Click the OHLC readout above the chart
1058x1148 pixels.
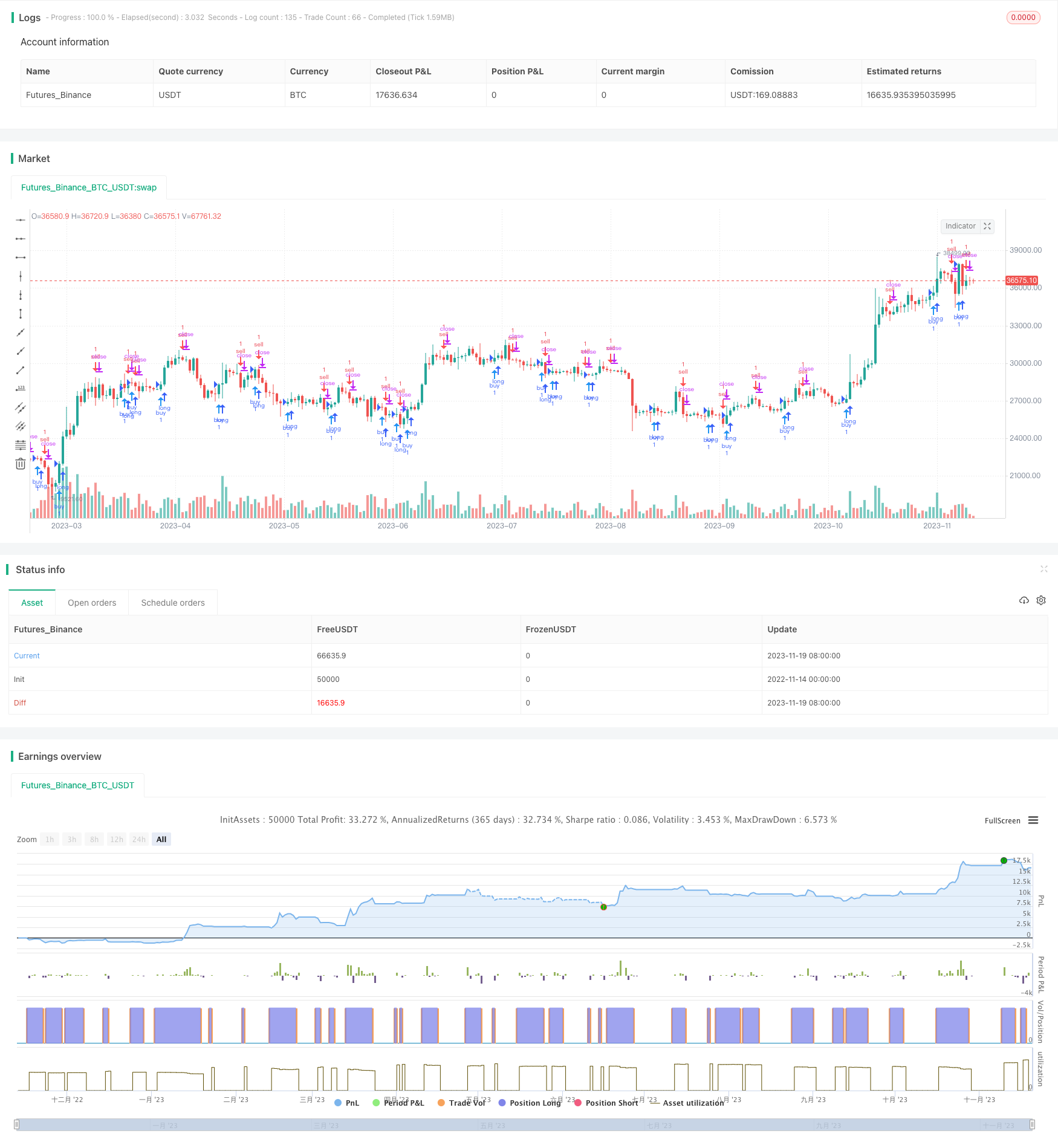126,216
